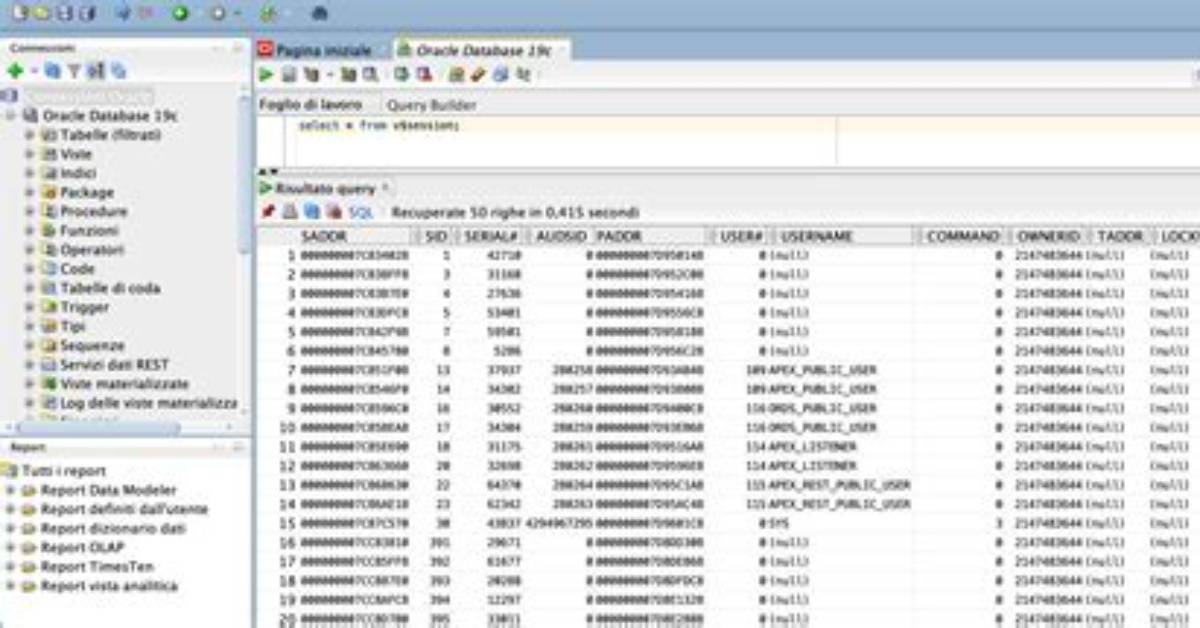Expand the Report Data Modeler node

(11, 490)
